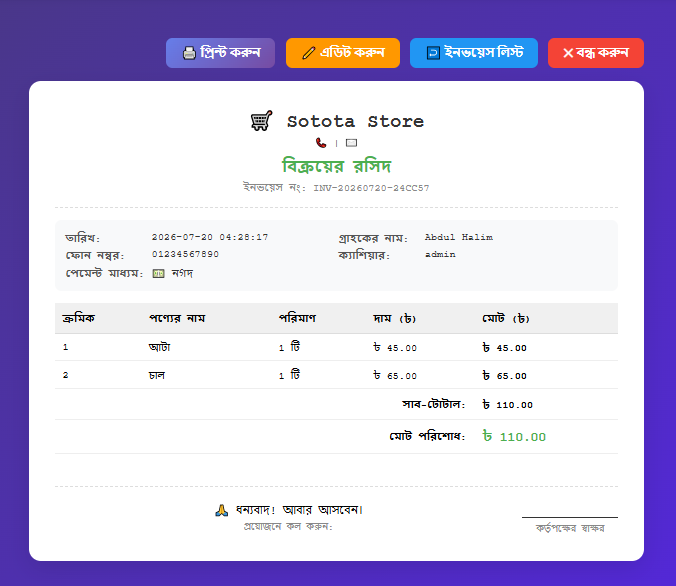Click the quantity 1 টি in the আটা row
The width and height of the screenshot is (676, 586).
click(290, 347)
